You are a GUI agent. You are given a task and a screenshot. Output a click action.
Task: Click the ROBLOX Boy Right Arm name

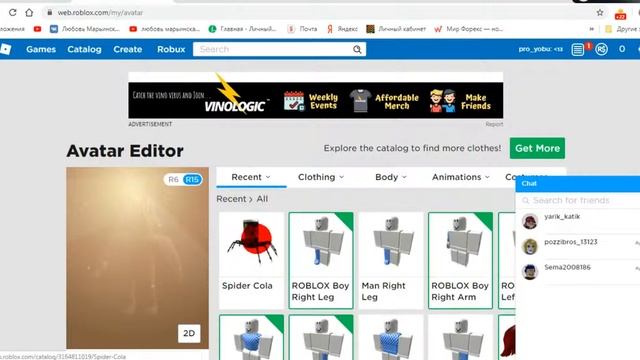click(460, 291)
